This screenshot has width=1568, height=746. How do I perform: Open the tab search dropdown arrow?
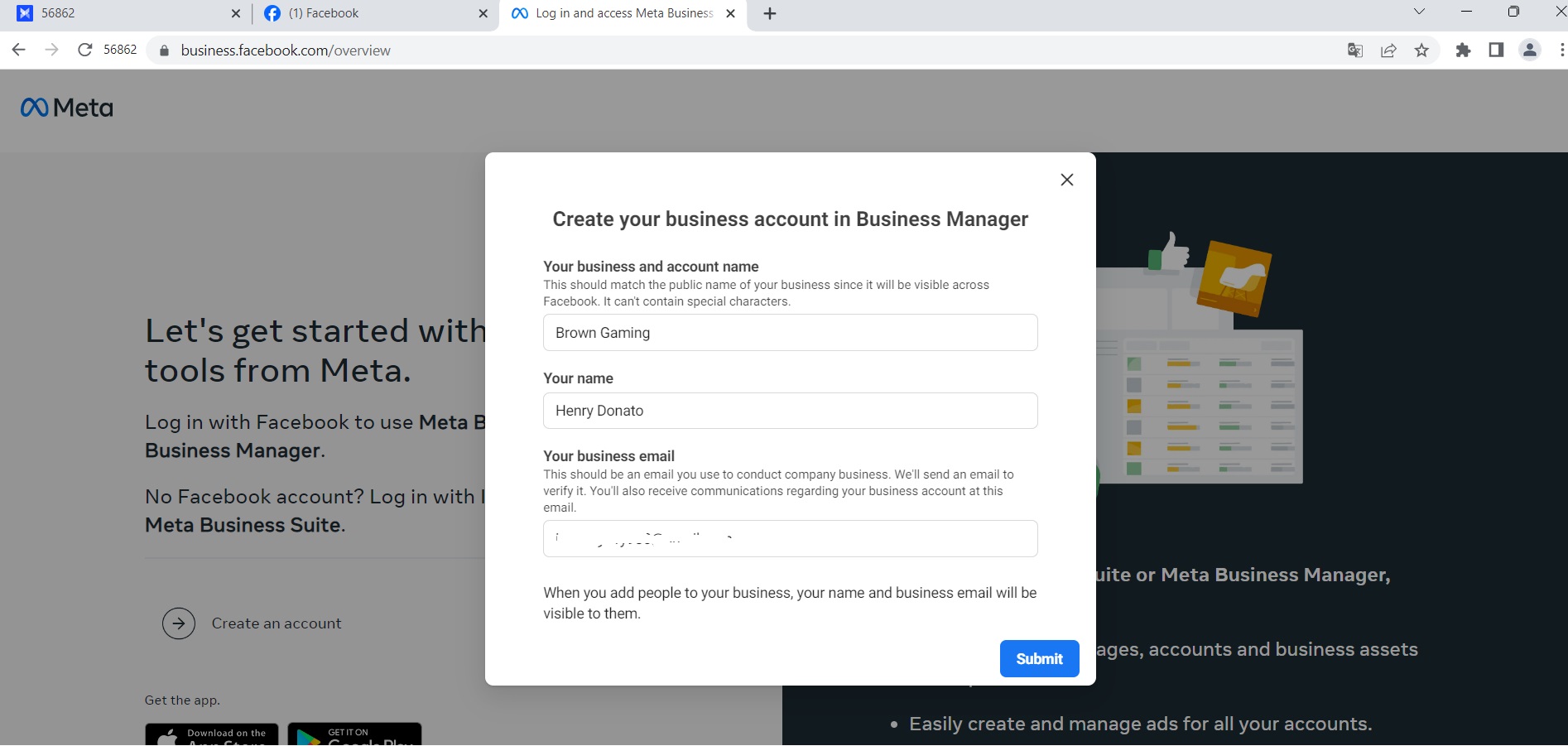tap(1419, 12)
